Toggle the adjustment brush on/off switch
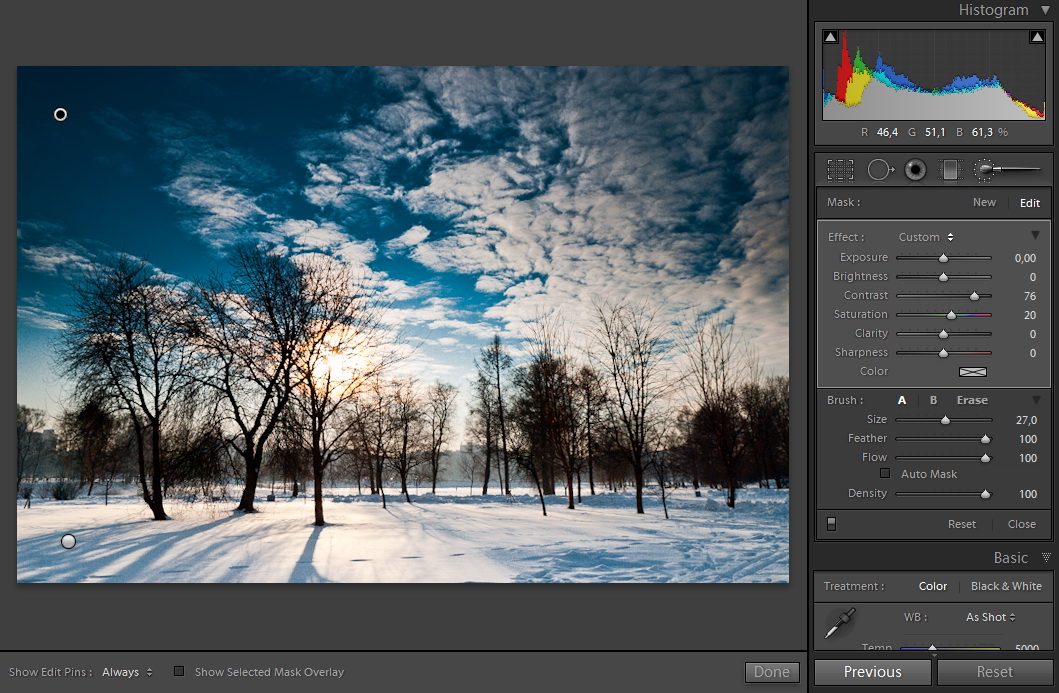 pos(831,524)
